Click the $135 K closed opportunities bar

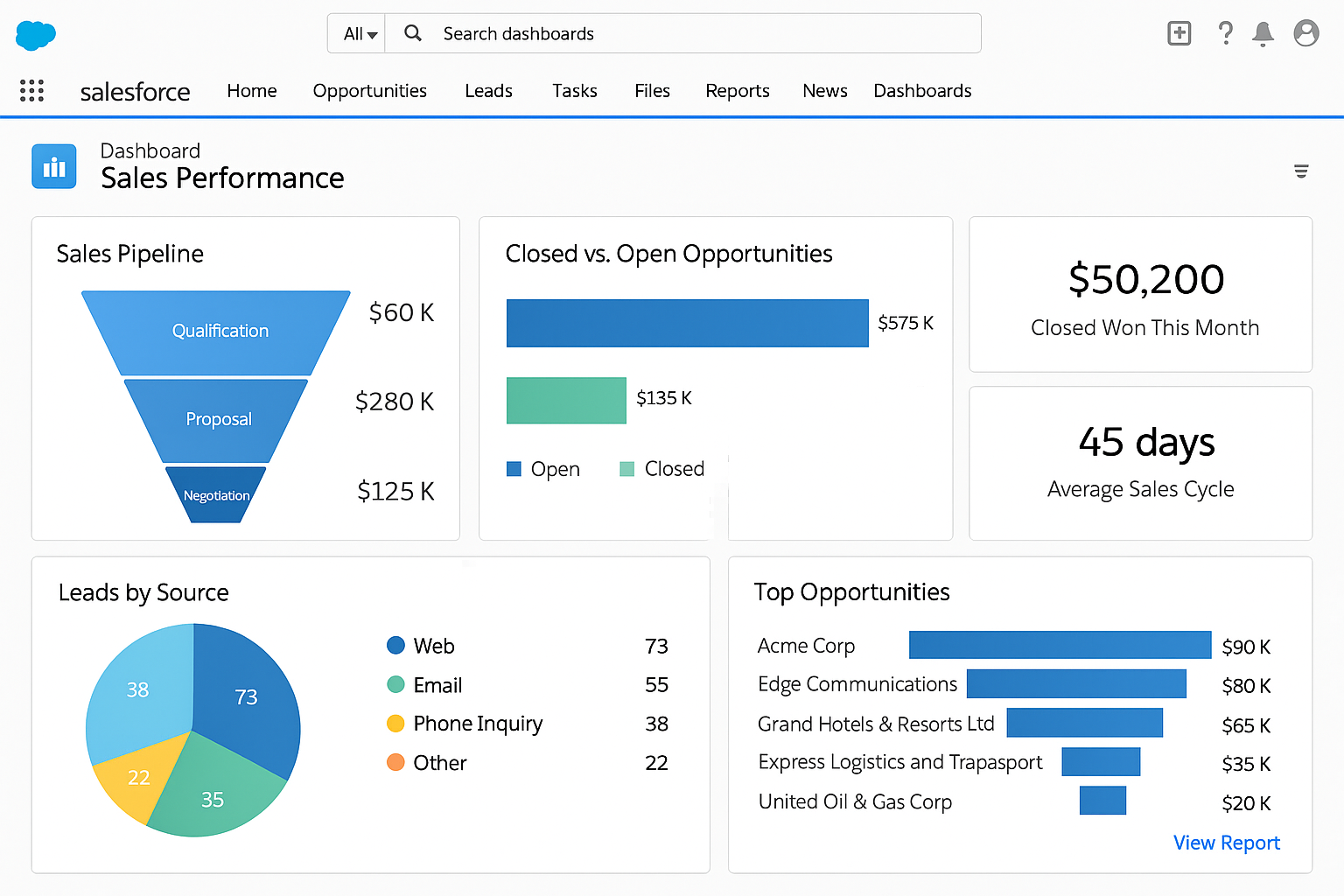[566, 400]
